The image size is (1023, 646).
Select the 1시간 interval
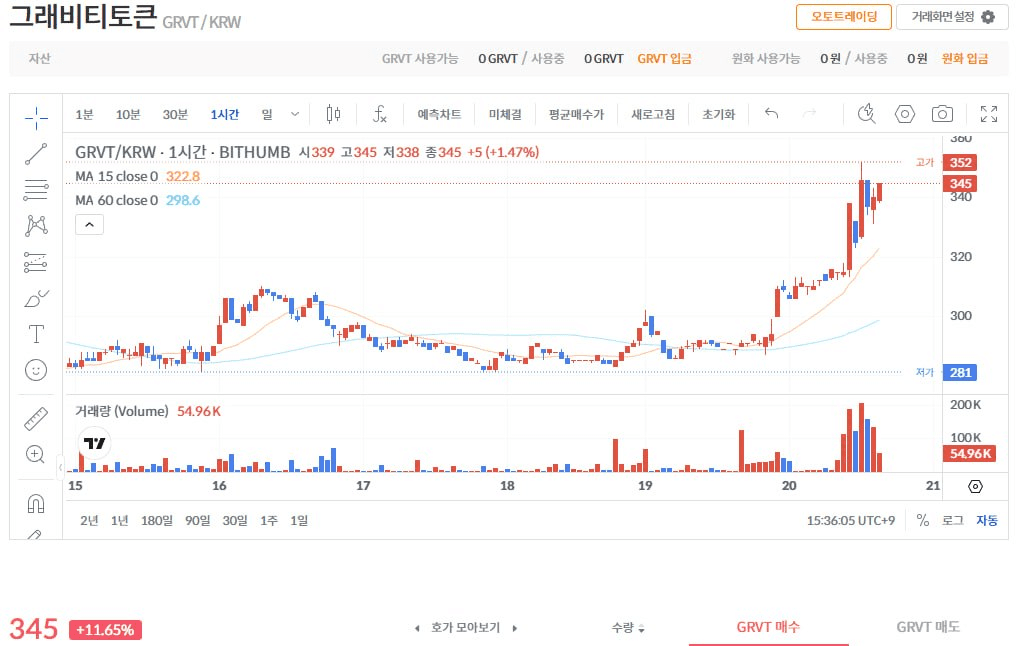pyautogui.click(x=224, y=114)
